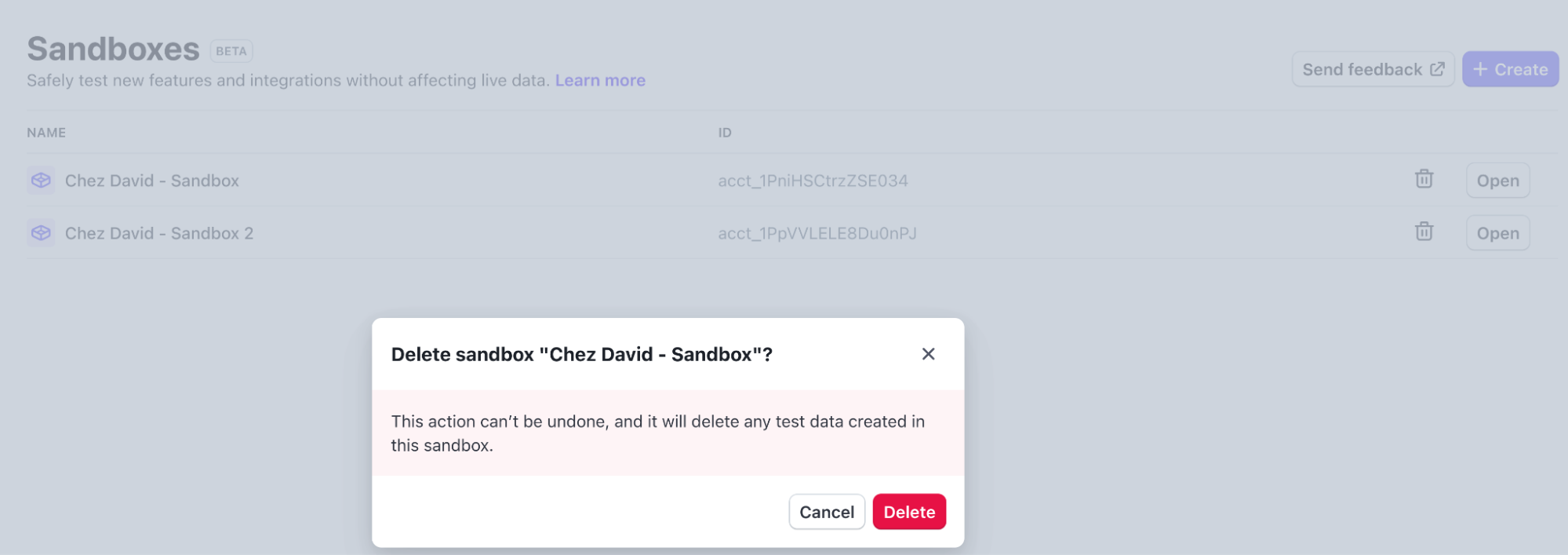This screenshot has width=1568, height=555.
Task: Close the delete sandbox dialog with the X
Action: point(928,354)
